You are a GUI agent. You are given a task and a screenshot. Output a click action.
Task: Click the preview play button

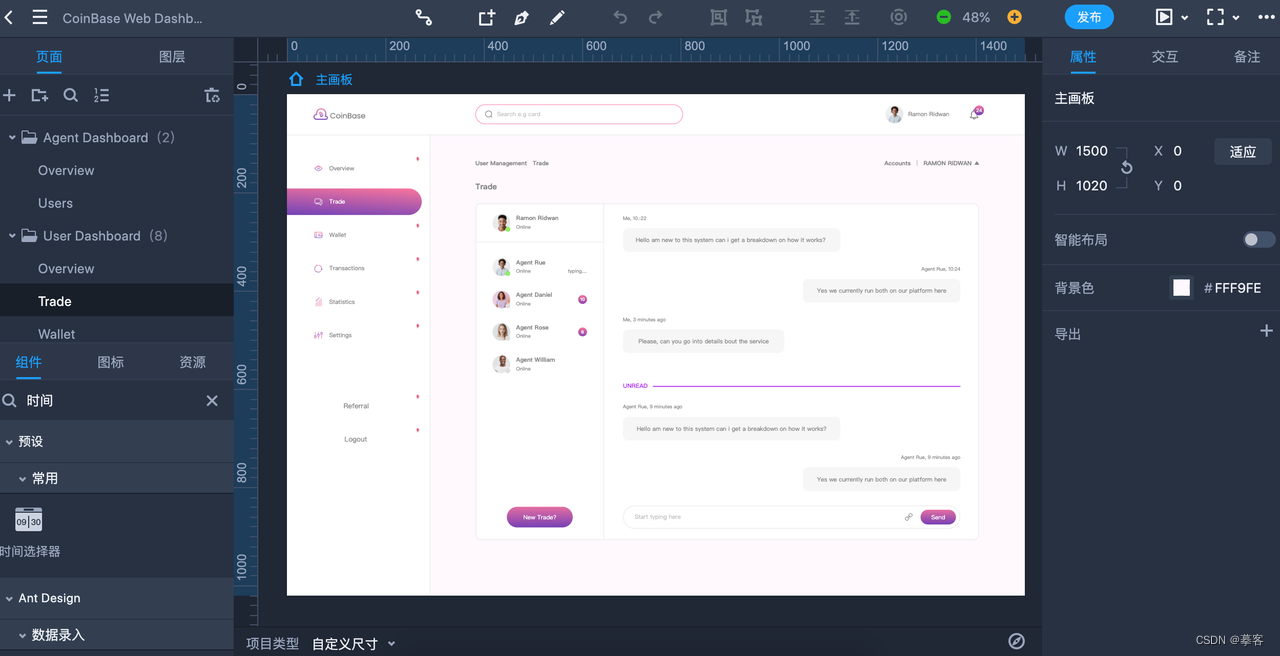pyautogui.click(x=1164, y=17)
